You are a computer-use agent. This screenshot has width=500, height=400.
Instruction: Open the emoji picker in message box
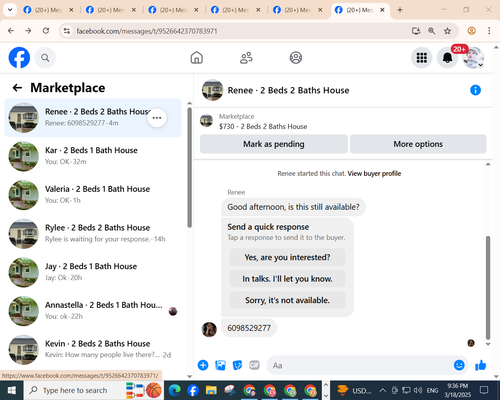[x=459, y=365]
